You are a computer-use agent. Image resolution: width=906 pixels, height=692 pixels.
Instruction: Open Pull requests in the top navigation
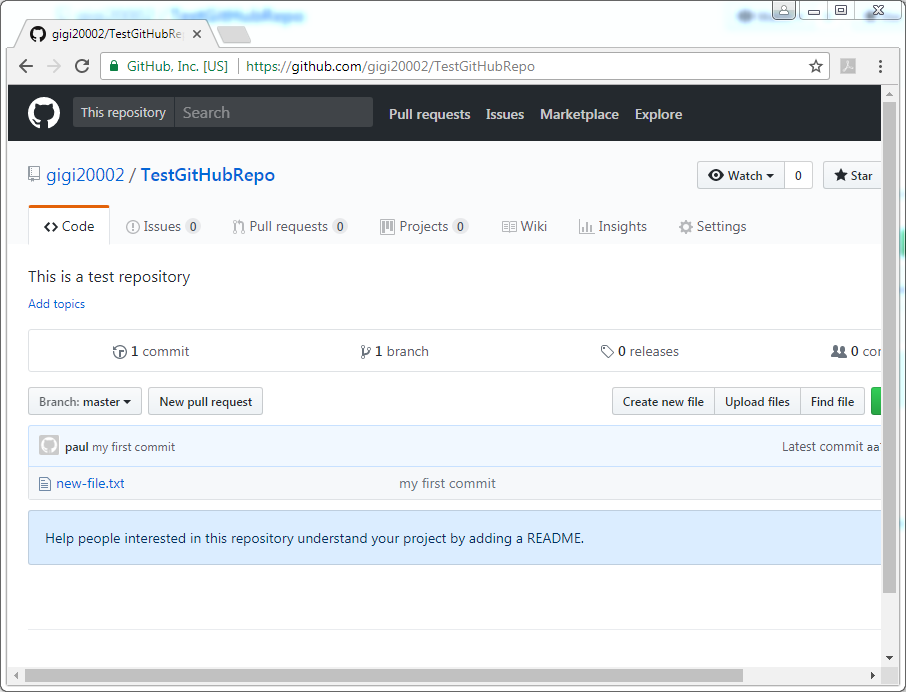point(429,114)
